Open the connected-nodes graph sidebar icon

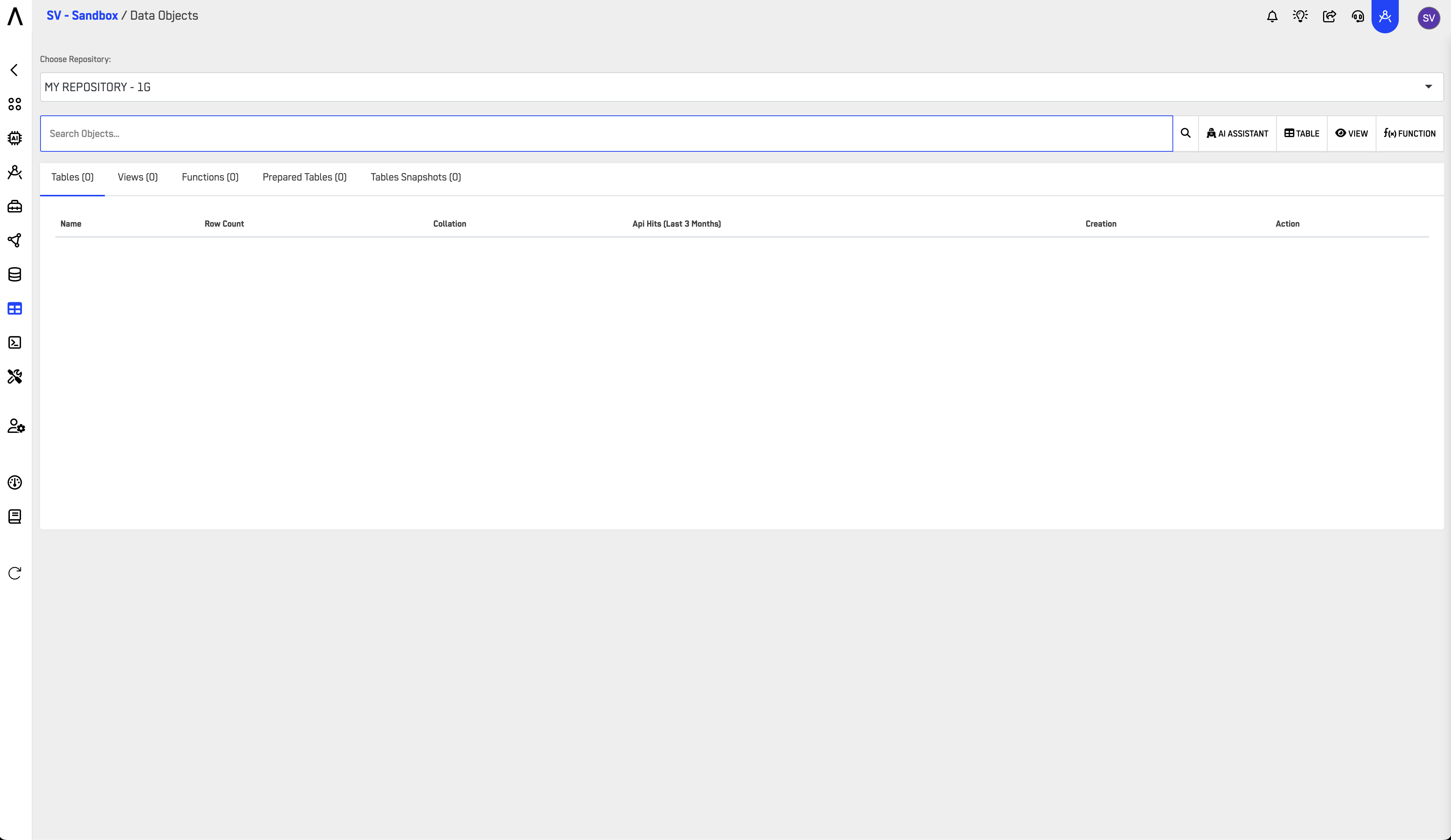point(15,240)
